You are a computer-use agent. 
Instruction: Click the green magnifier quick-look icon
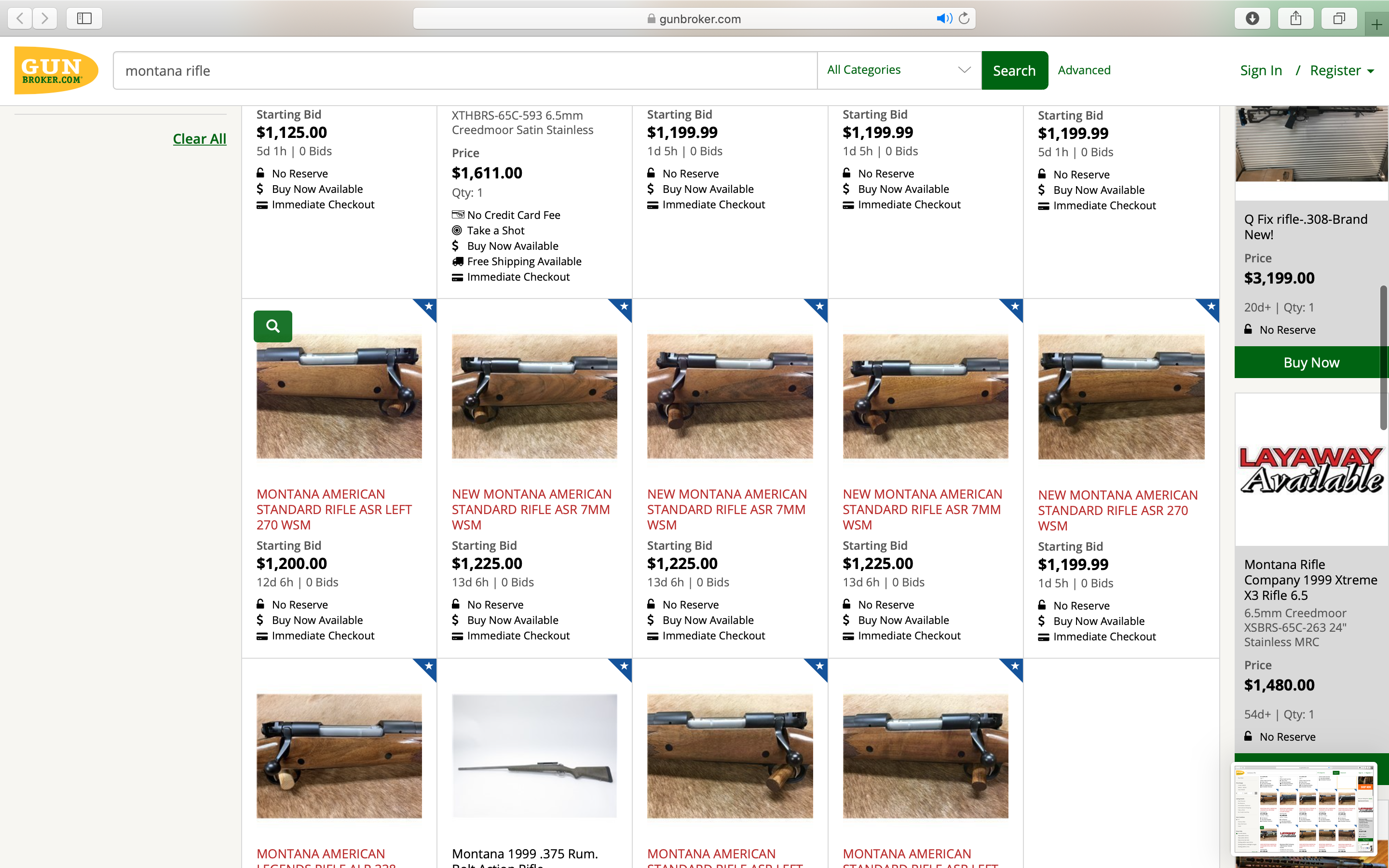(272, 326)
